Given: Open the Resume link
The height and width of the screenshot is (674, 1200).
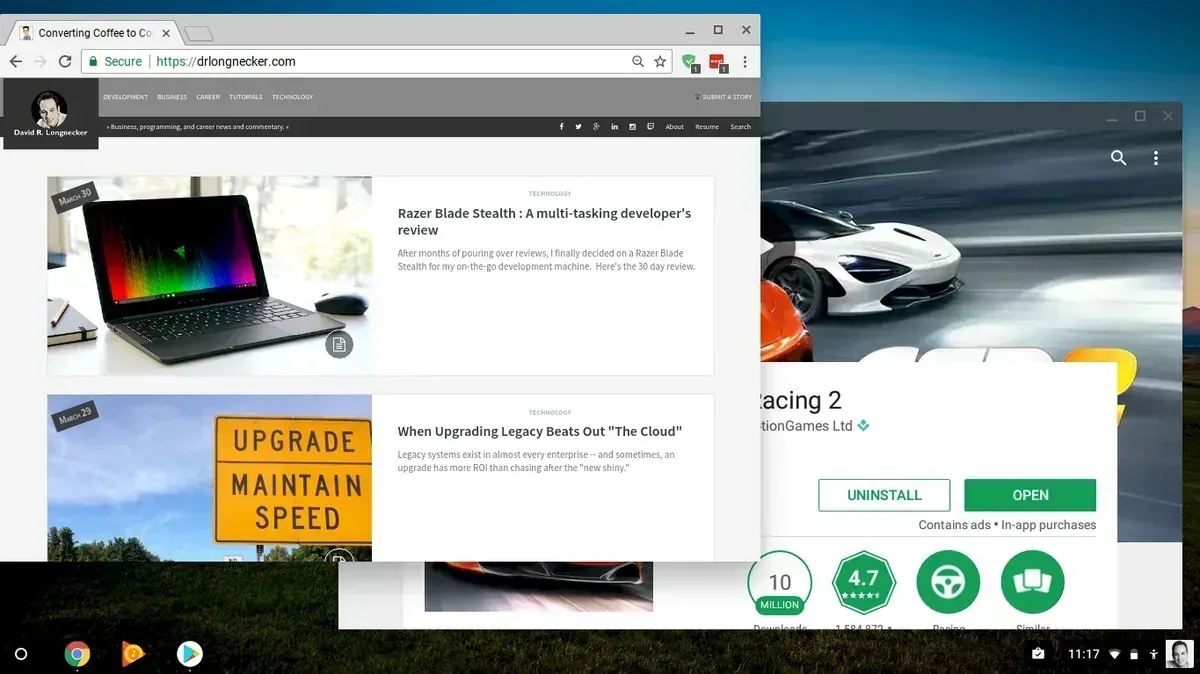Looking at the screenshot, I should (707, 127).
